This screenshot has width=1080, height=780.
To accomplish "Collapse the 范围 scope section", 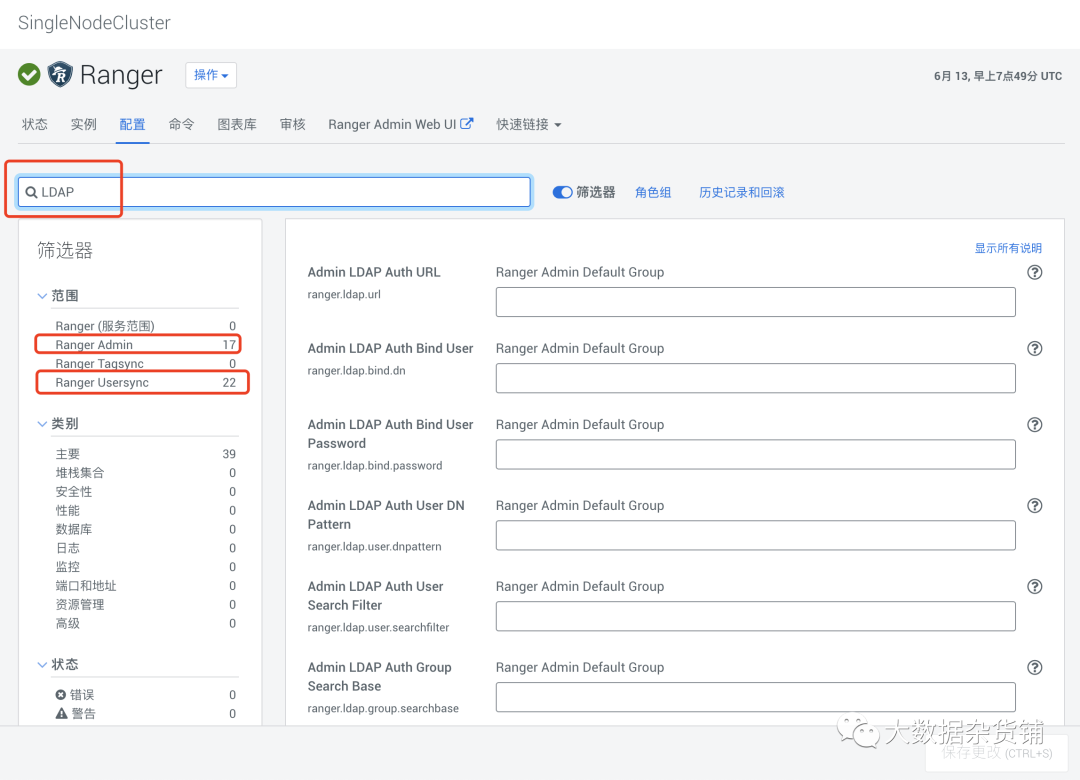I will [42, 296].
